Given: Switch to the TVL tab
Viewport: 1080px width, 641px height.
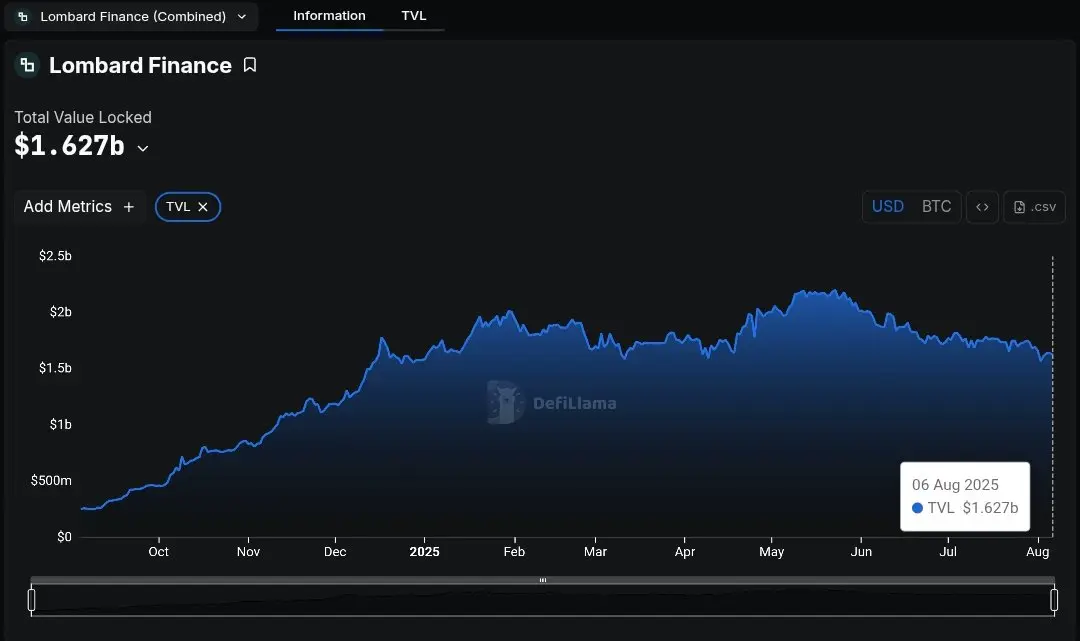Looking at the screenshot, I should (x=414, y=15).
